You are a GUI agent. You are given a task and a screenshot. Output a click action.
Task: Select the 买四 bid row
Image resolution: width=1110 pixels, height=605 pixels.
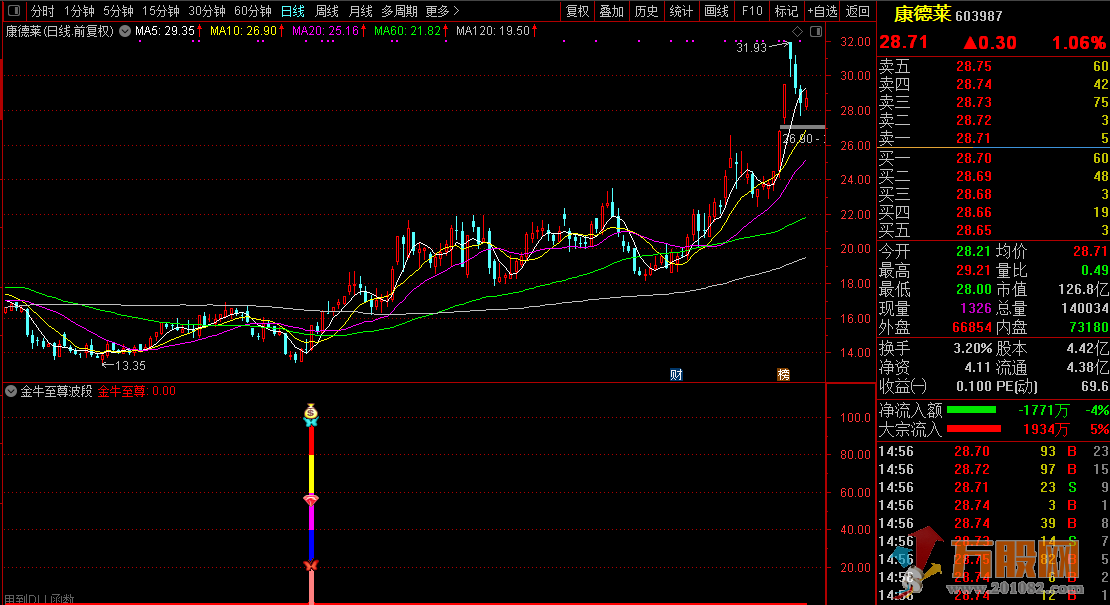[x=993, y=212]
